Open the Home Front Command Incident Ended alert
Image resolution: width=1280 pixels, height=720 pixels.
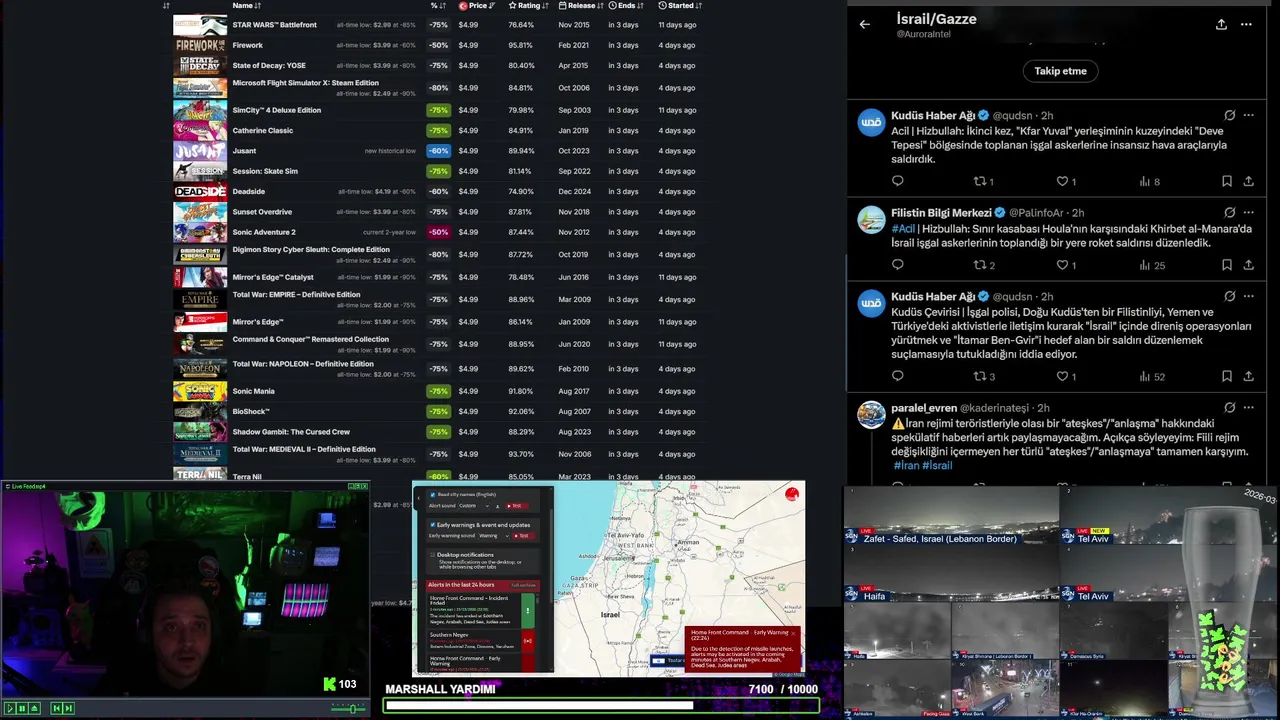point(482,609)
